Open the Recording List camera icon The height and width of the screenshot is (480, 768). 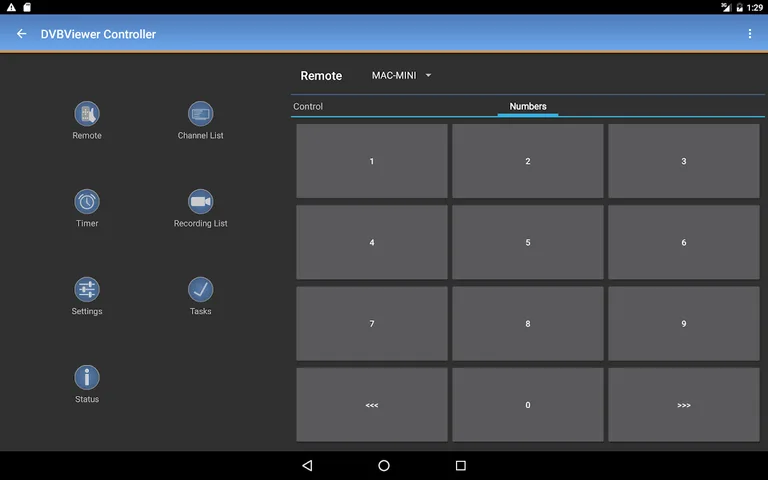pyautogui.click(x=200, y=201)
